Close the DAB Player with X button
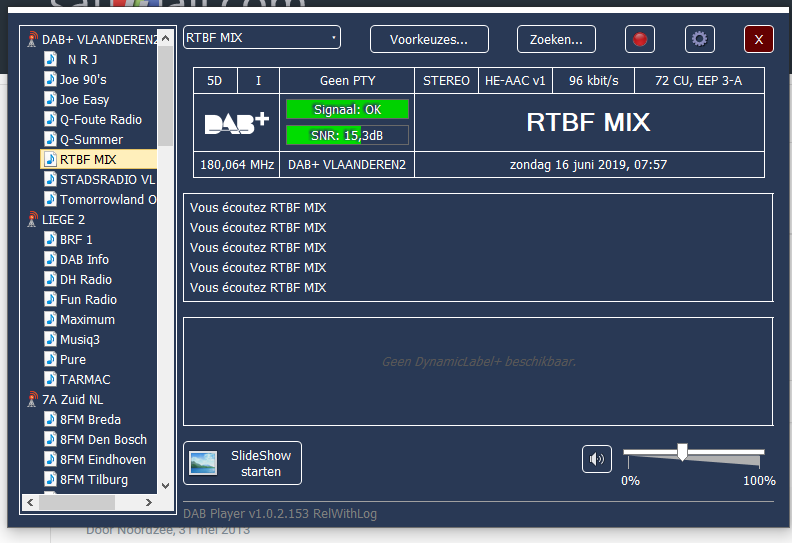The width and height of the screenshot is (792, 543). [x=759, y=39]
